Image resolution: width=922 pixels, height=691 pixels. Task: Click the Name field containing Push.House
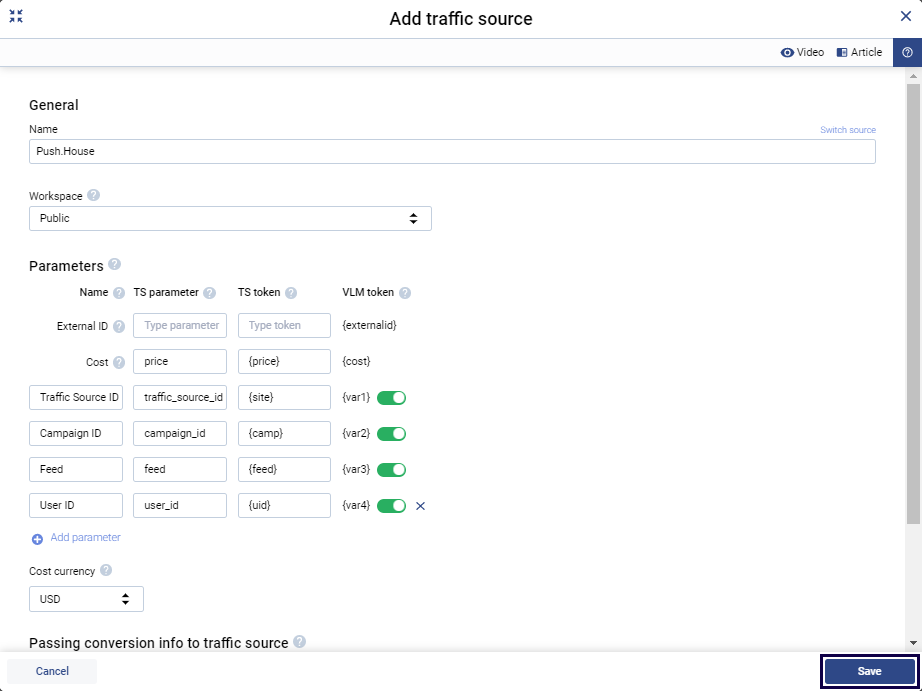pos(452,151)
